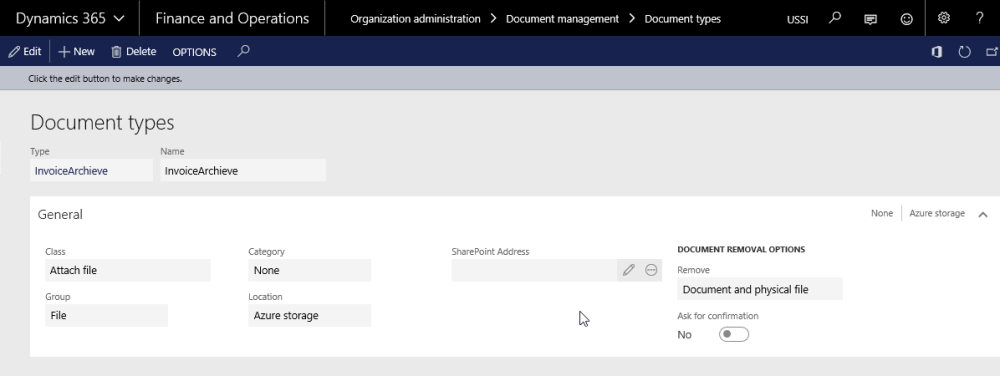
Task: Click the SharePoint Address ellipsis icon
Action: (651, 270)
